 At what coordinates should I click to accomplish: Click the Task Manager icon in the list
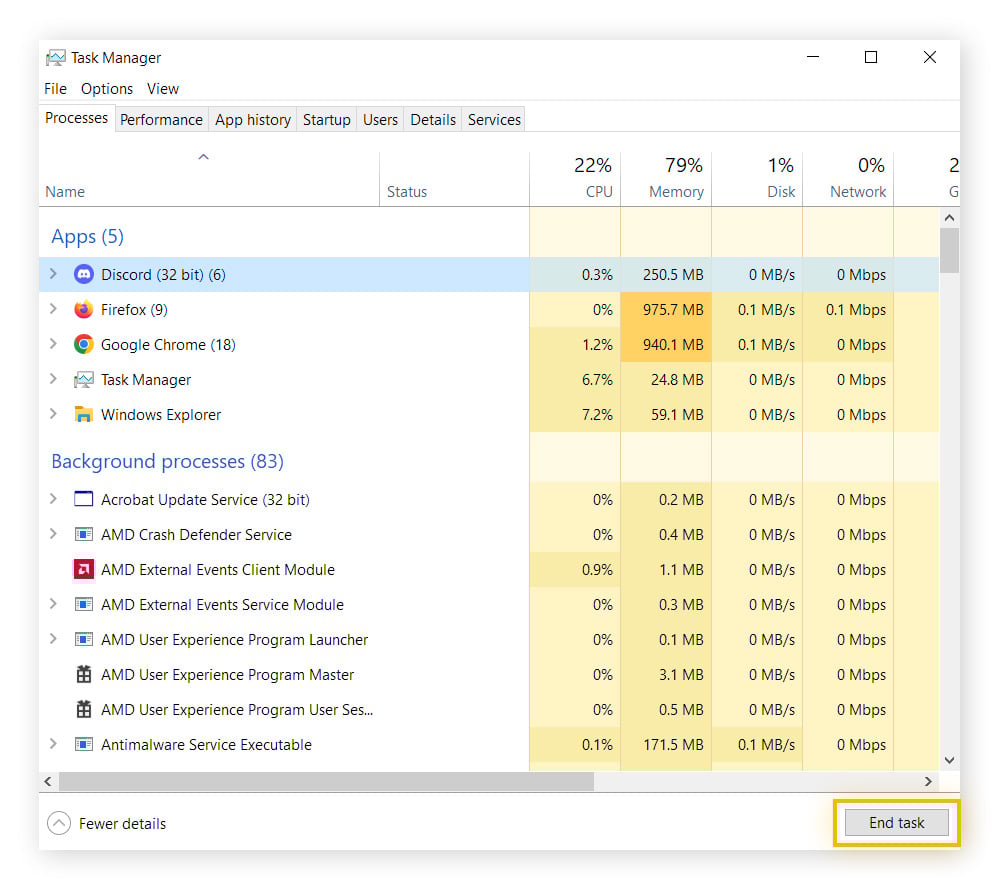[x=83, y=379]
